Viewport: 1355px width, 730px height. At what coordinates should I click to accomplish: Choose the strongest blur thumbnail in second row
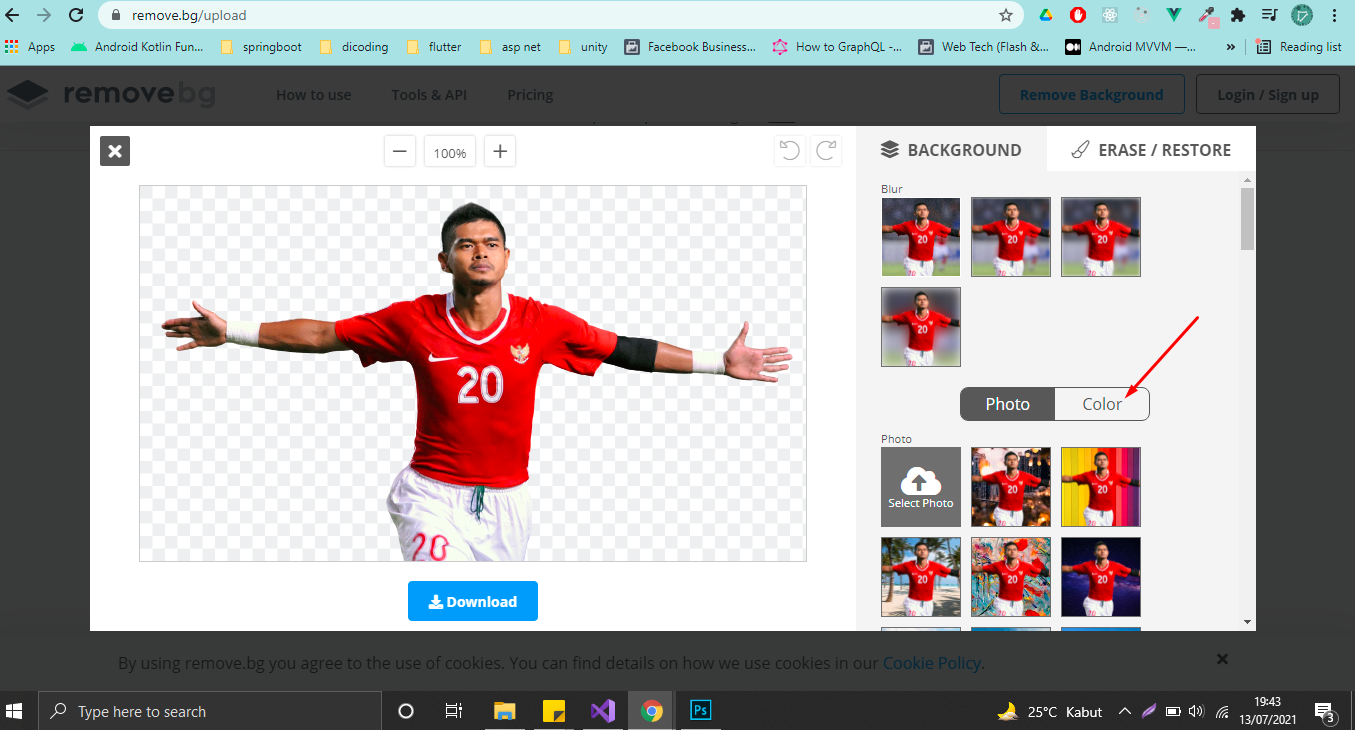pyautogui.click(x=921, y=327)
